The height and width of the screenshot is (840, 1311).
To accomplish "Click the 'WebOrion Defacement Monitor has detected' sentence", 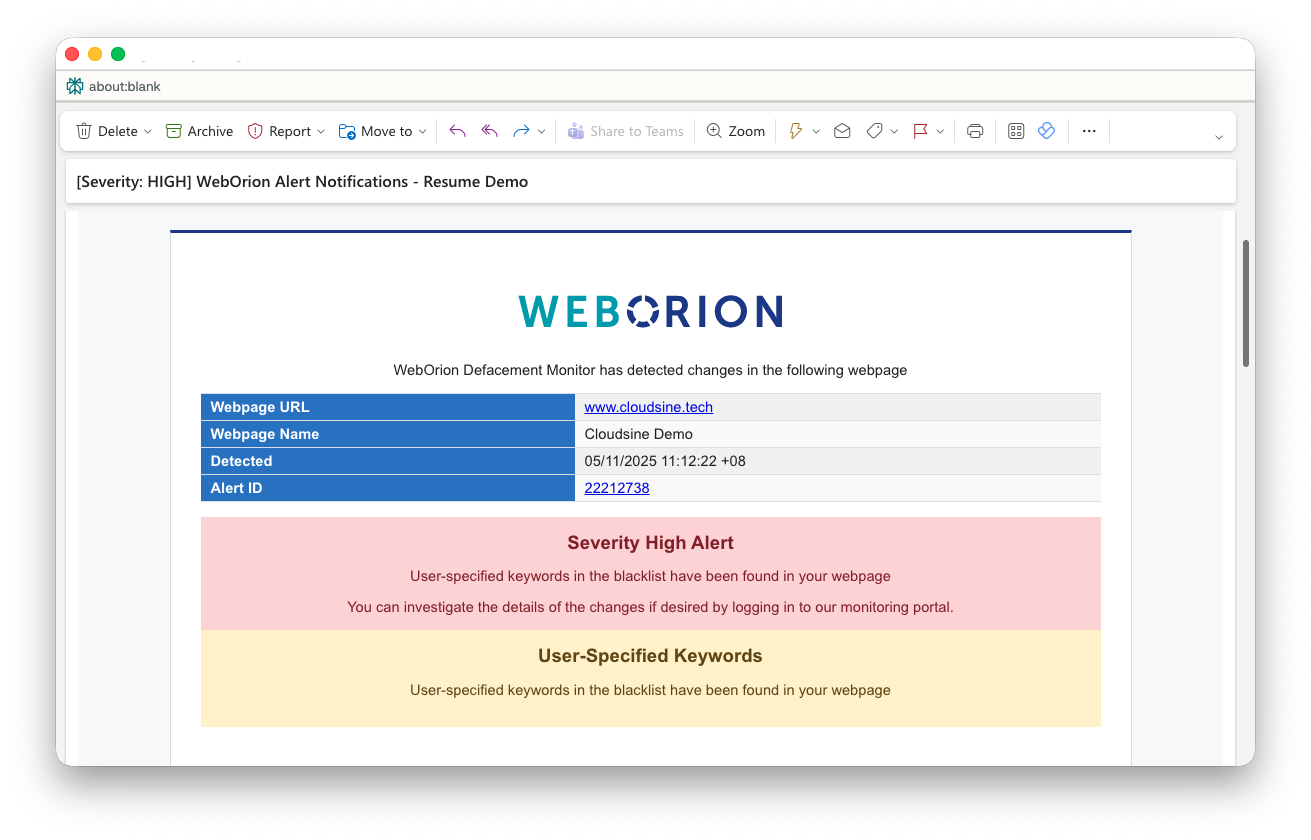I will point(650,370).
